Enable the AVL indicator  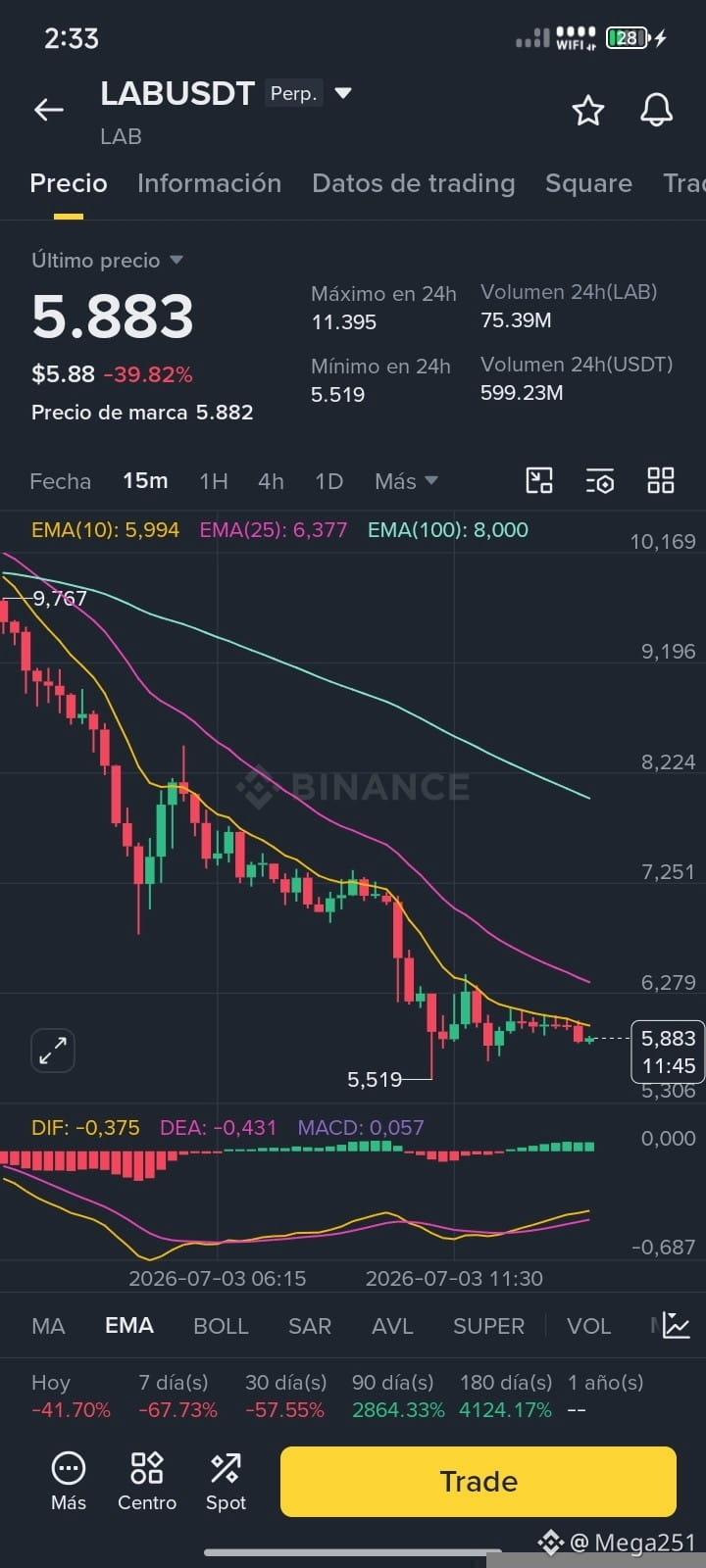[x=392, y=1326]
